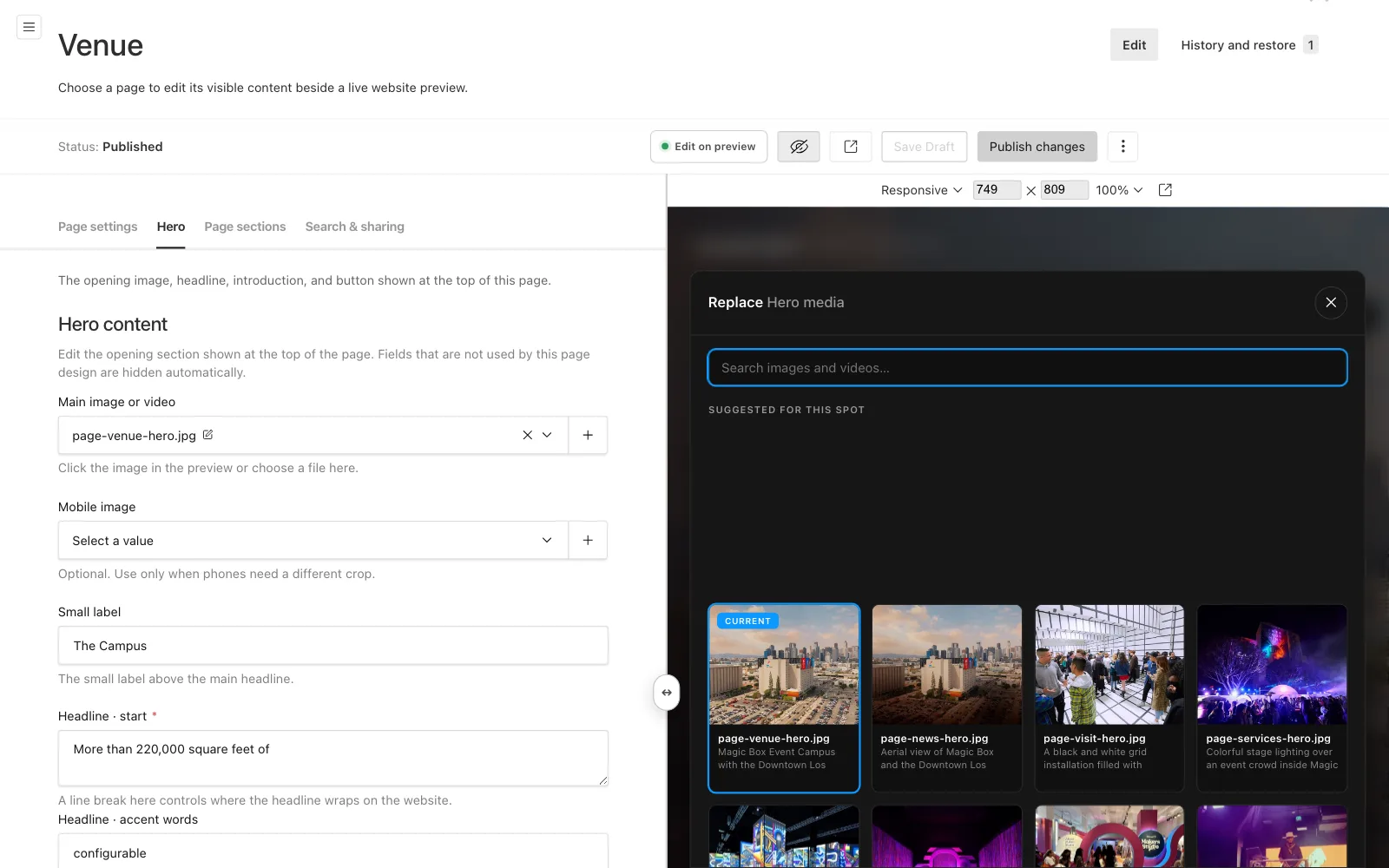Expand the Main image dropdown chevron

[547, 435]
